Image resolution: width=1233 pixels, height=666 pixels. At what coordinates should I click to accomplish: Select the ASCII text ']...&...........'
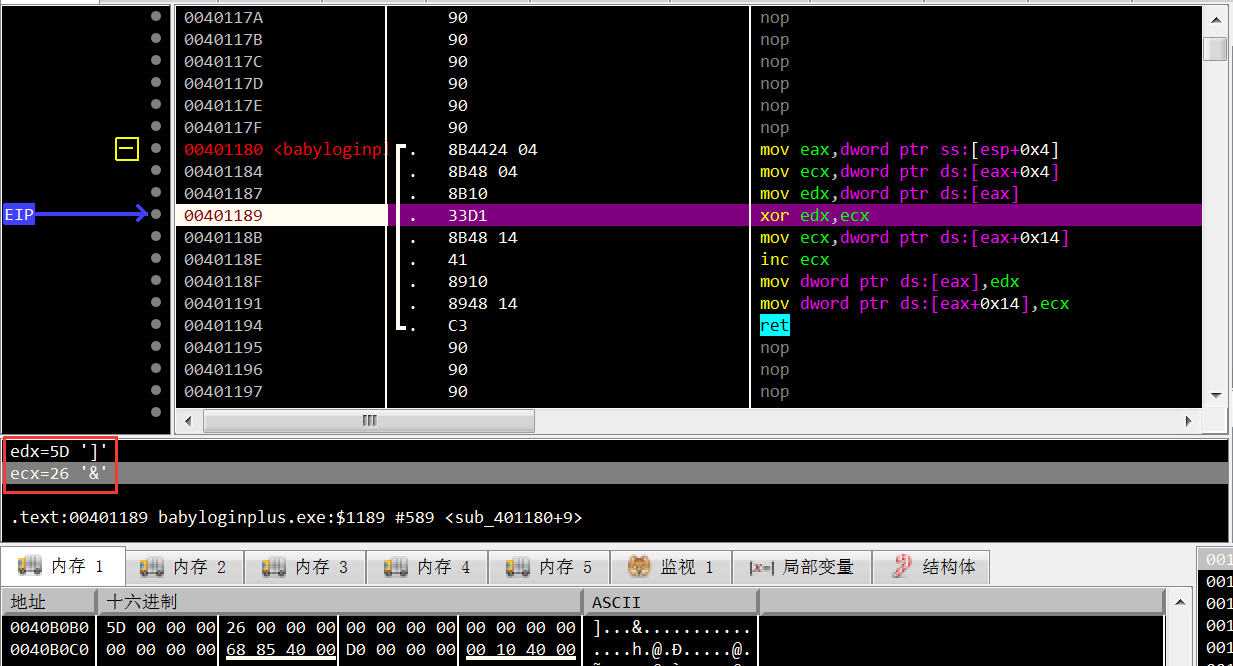click(x=671, y=628)
